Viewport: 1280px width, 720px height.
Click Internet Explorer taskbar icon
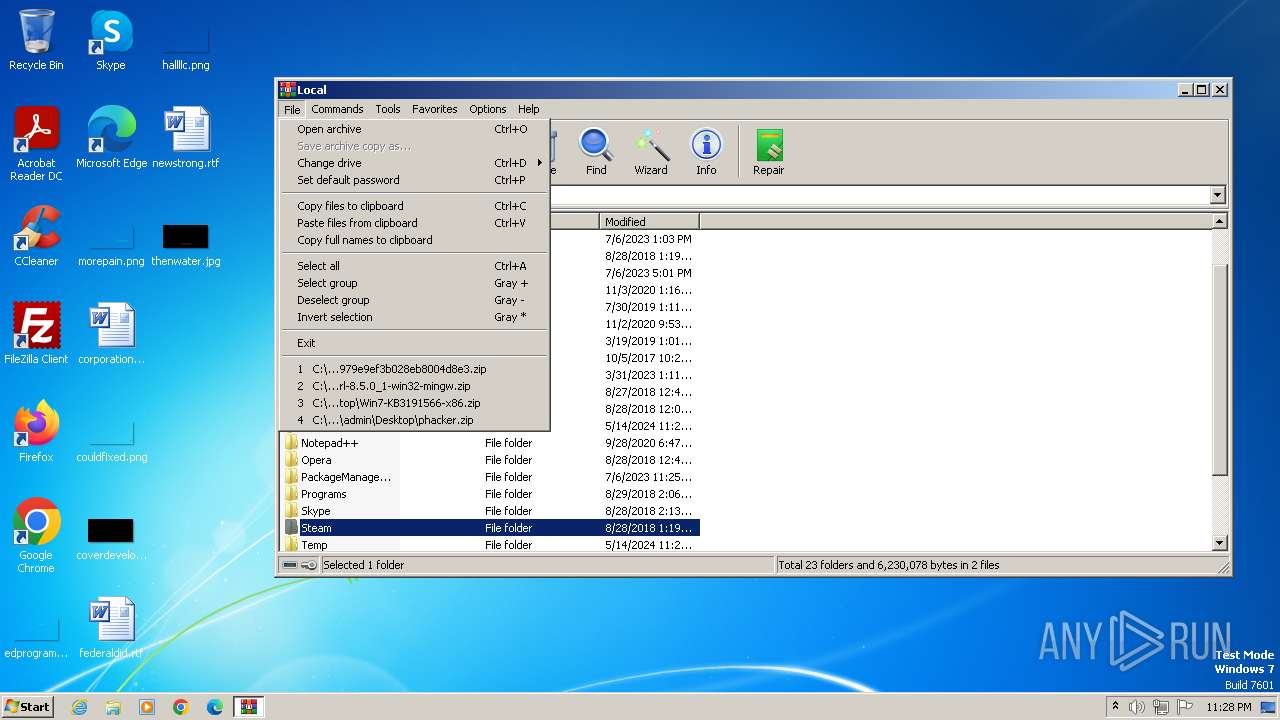[x=79, y=707]
